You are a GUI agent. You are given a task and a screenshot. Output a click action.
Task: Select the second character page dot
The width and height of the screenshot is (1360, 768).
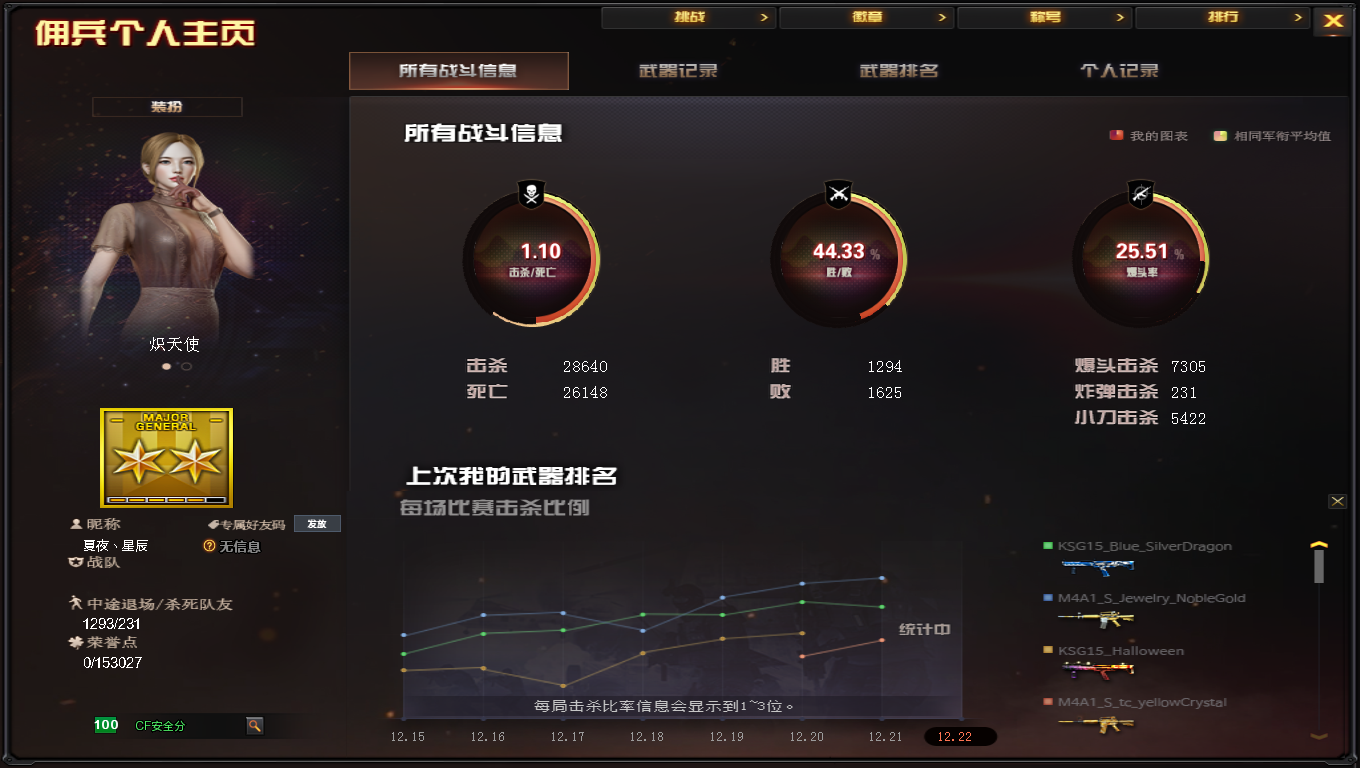[x=187, y=366]
